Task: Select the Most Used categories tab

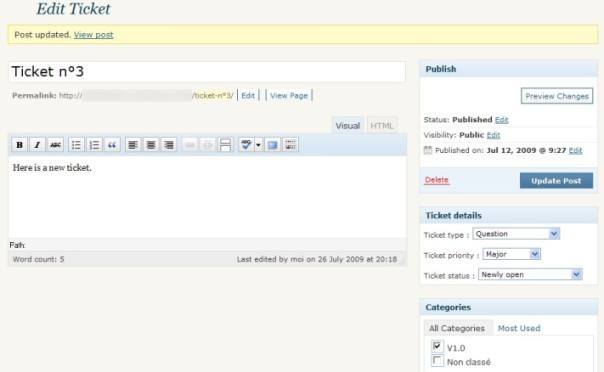Action: [519, 328]
